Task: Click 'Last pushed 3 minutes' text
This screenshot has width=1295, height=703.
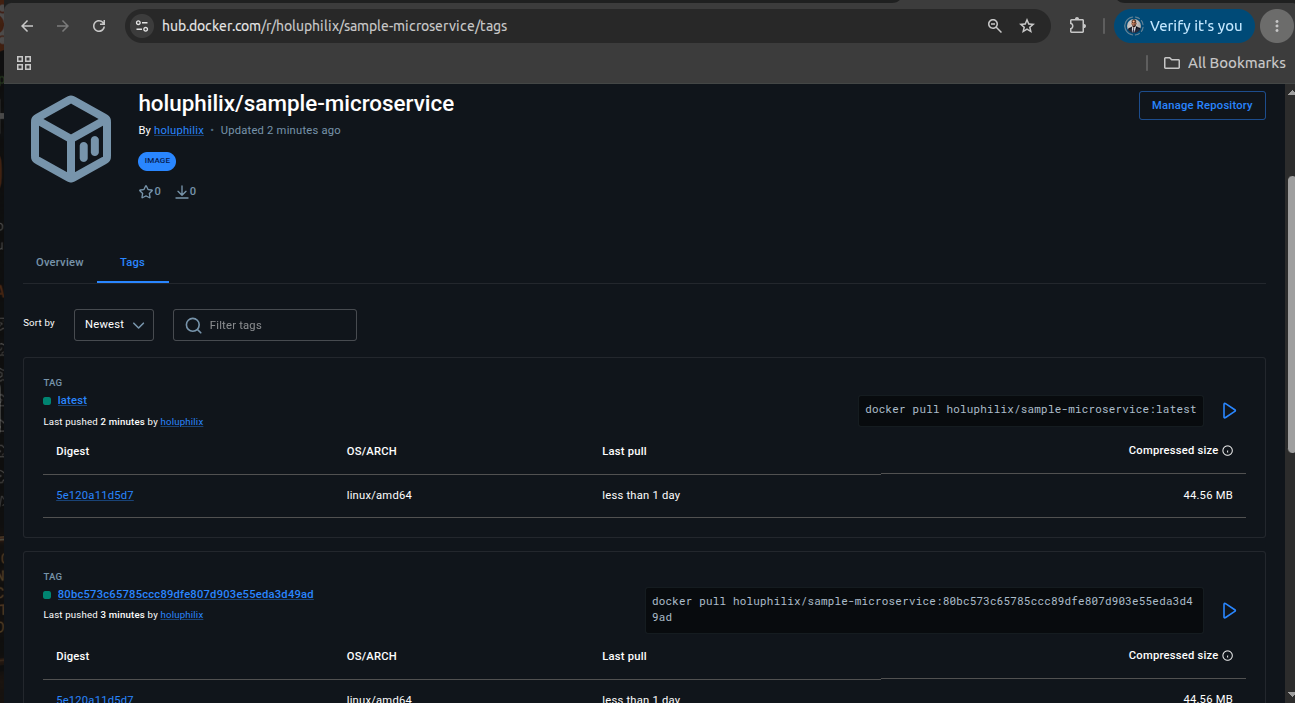Action: (x=94, y=615)
